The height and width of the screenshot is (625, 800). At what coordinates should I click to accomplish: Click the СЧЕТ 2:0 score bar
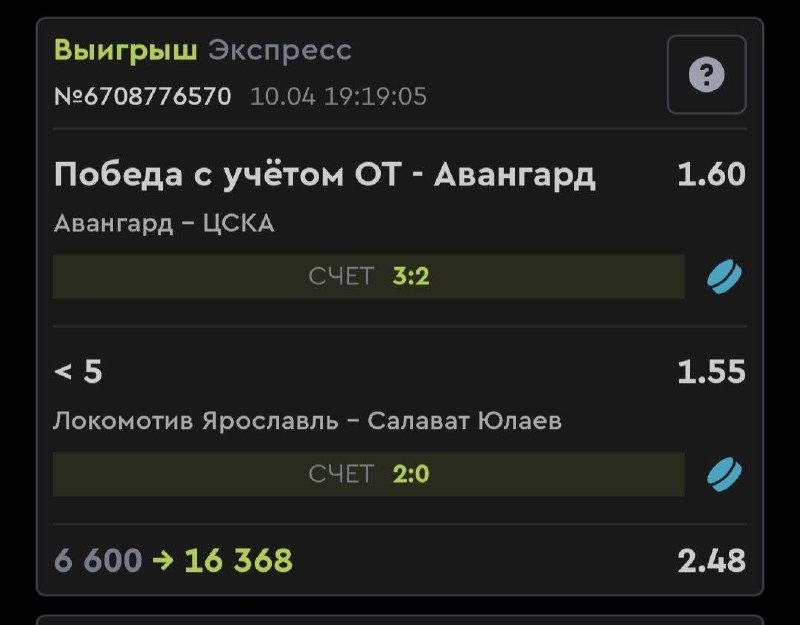tap(368, 473)
